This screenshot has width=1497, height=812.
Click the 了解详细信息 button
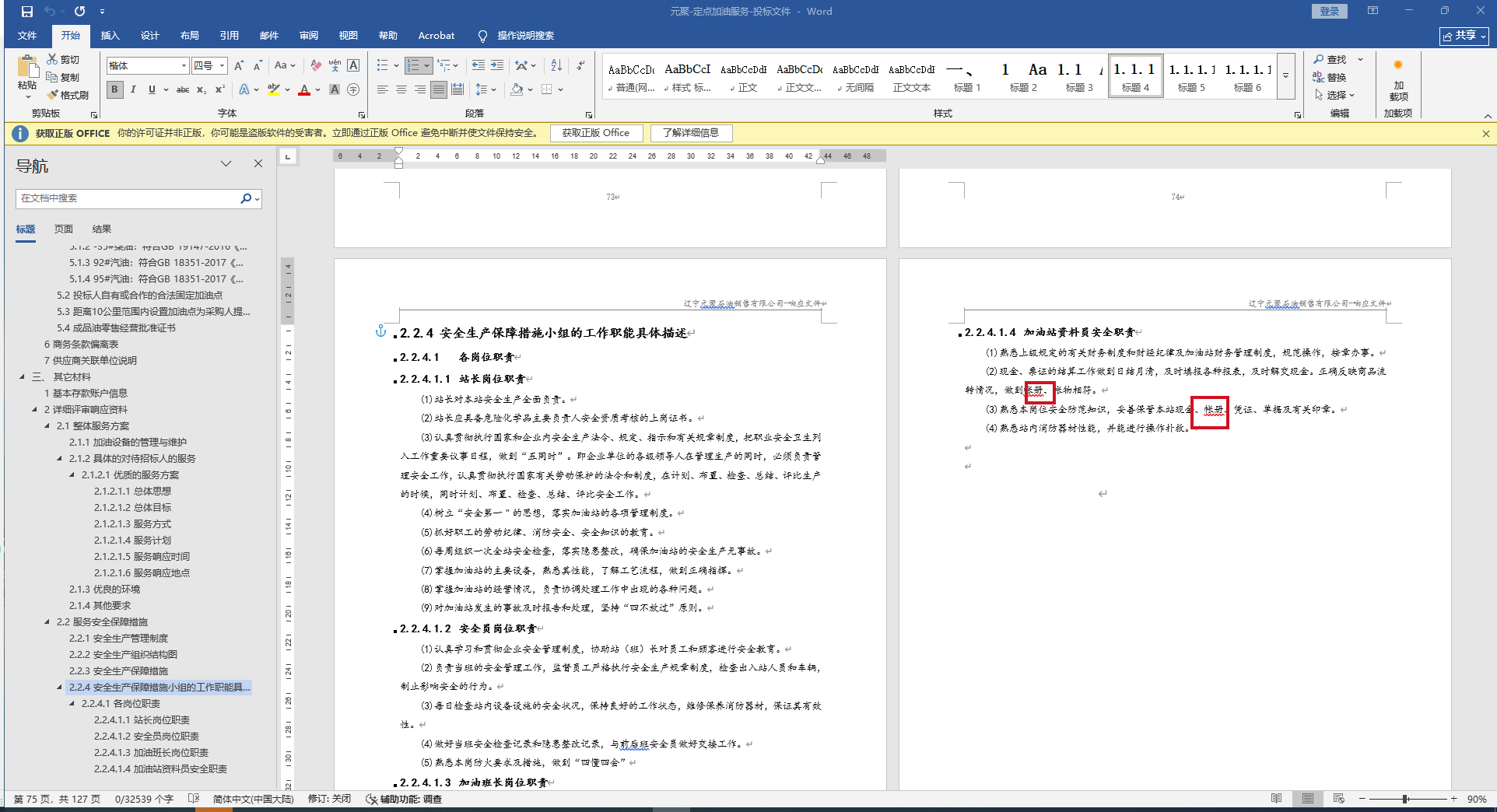691,133
